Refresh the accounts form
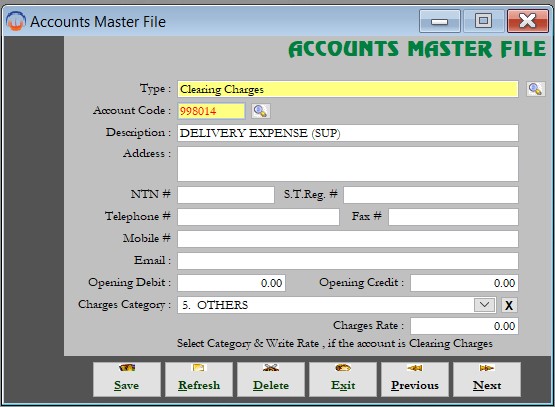This screenshot has height=407, width=555. click(199, 379)
